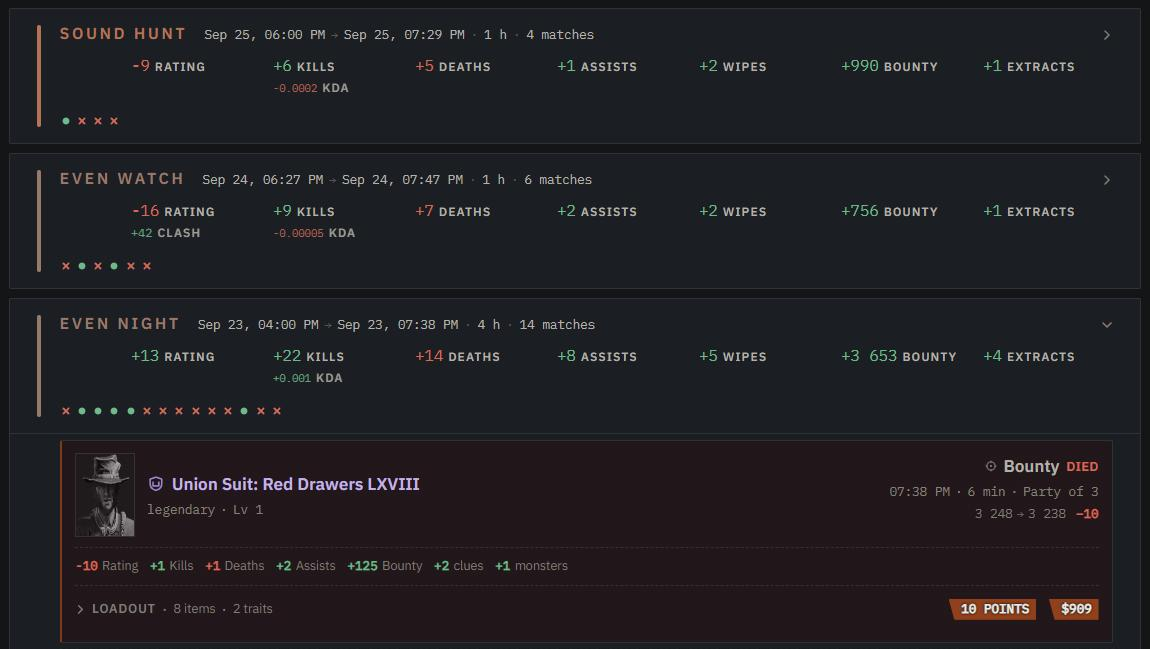
Task: Expand the Sound Hunt session chevron
Action: [1107, 35]
